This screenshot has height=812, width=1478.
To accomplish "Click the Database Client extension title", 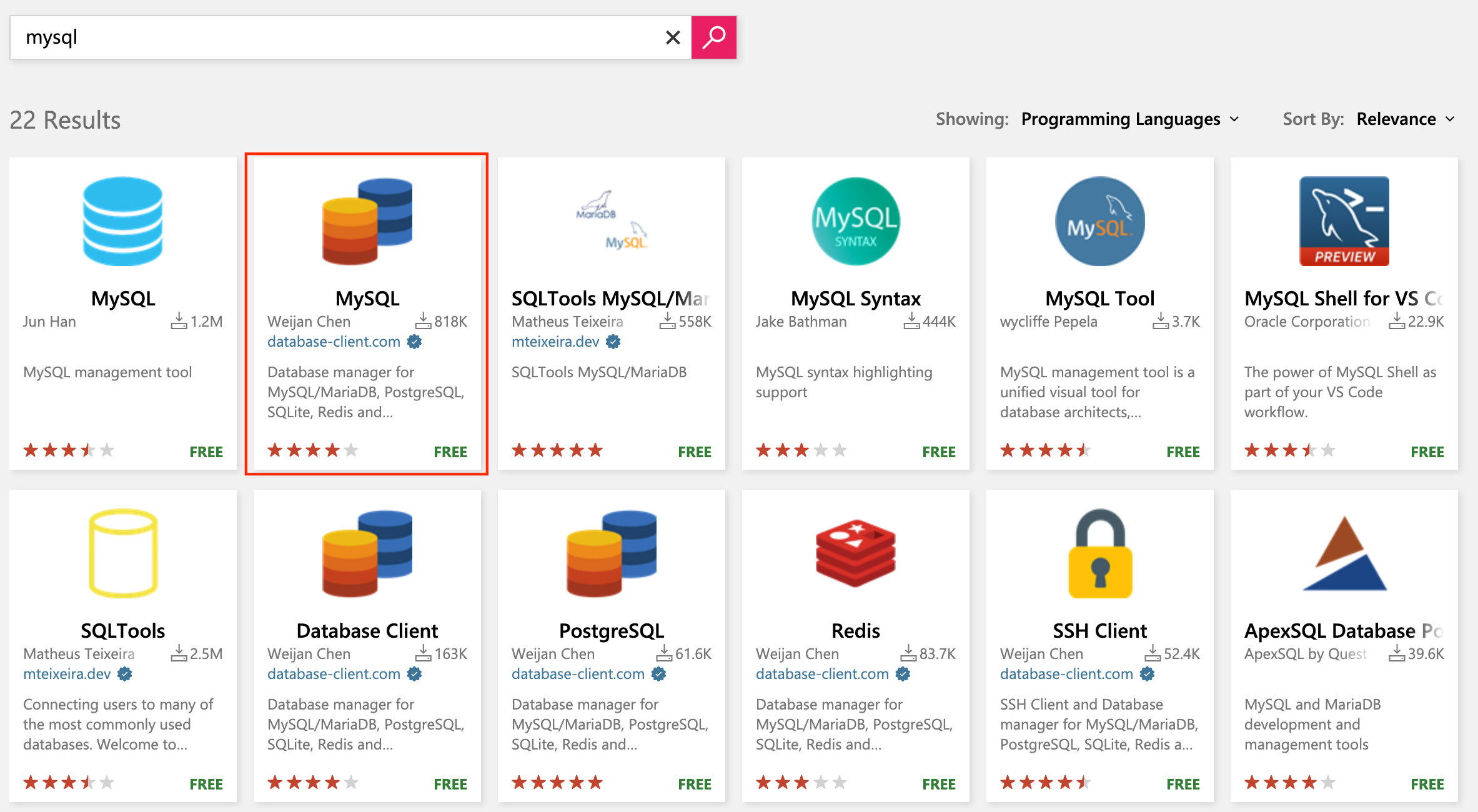I will pyautogui.click(x=367, y=630).
